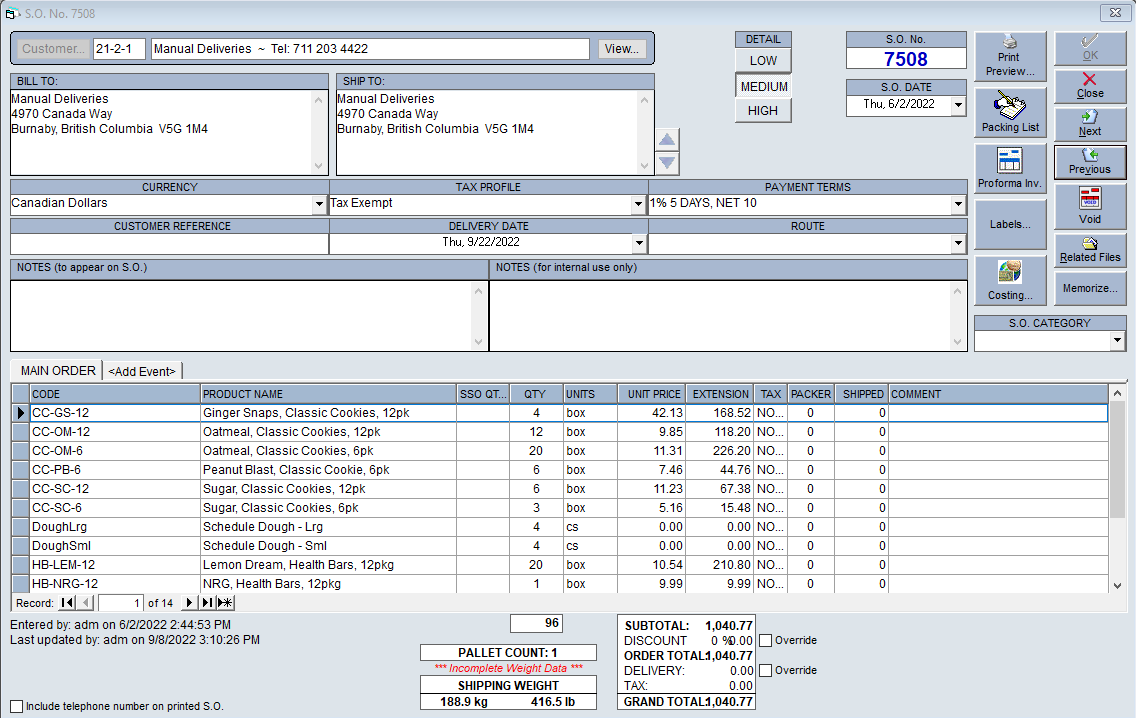Screen dimensions: 1136x718
Task: Move ship-to address up arrow
Action: point(667,139)
